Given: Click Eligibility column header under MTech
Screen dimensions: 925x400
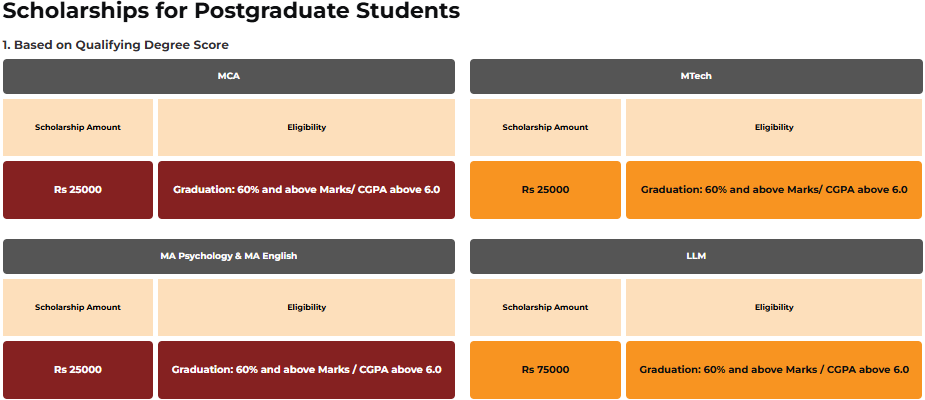Looking at the screenshot, I should click(774, 127).
